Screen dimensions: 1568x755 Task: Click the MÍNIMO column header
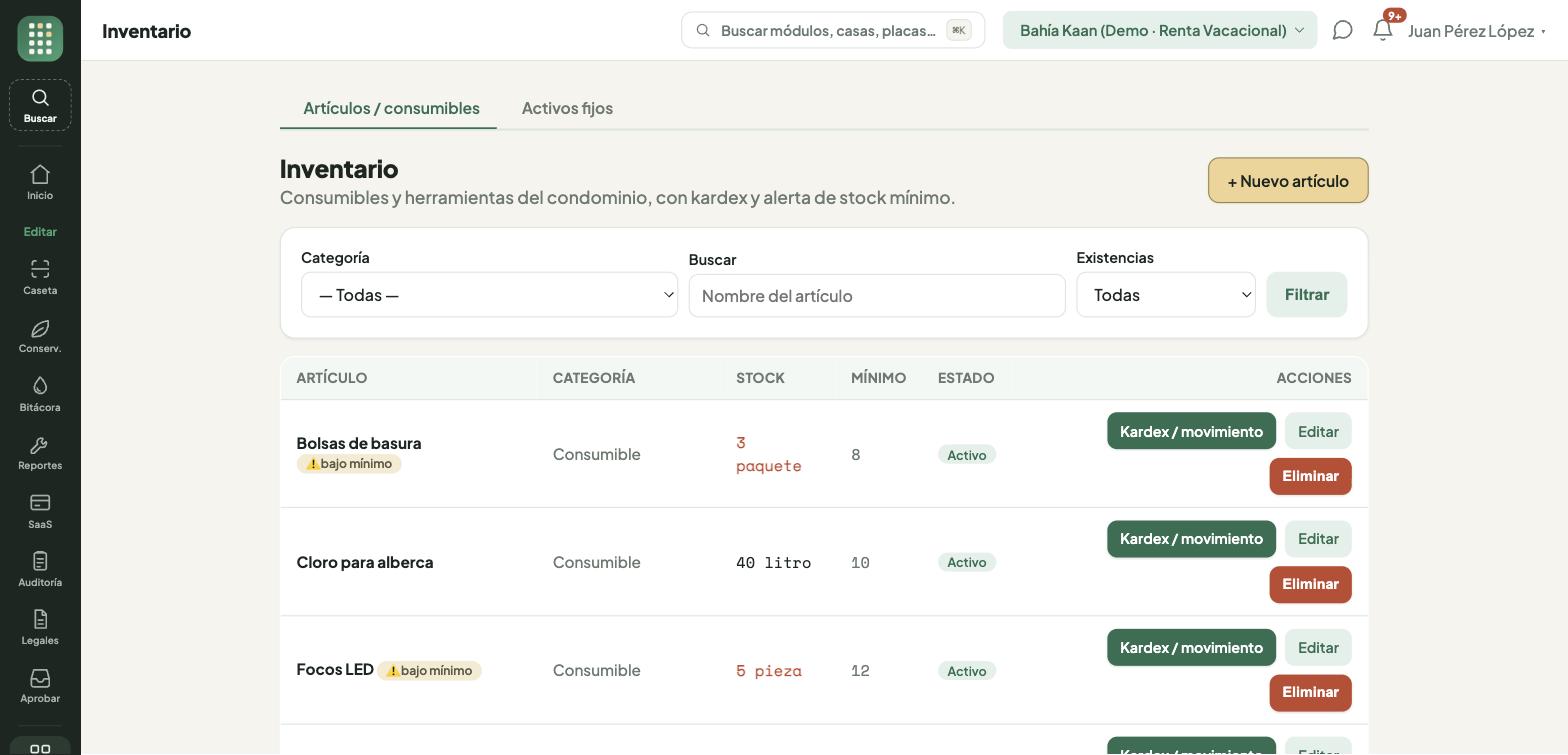pos(878,378)
